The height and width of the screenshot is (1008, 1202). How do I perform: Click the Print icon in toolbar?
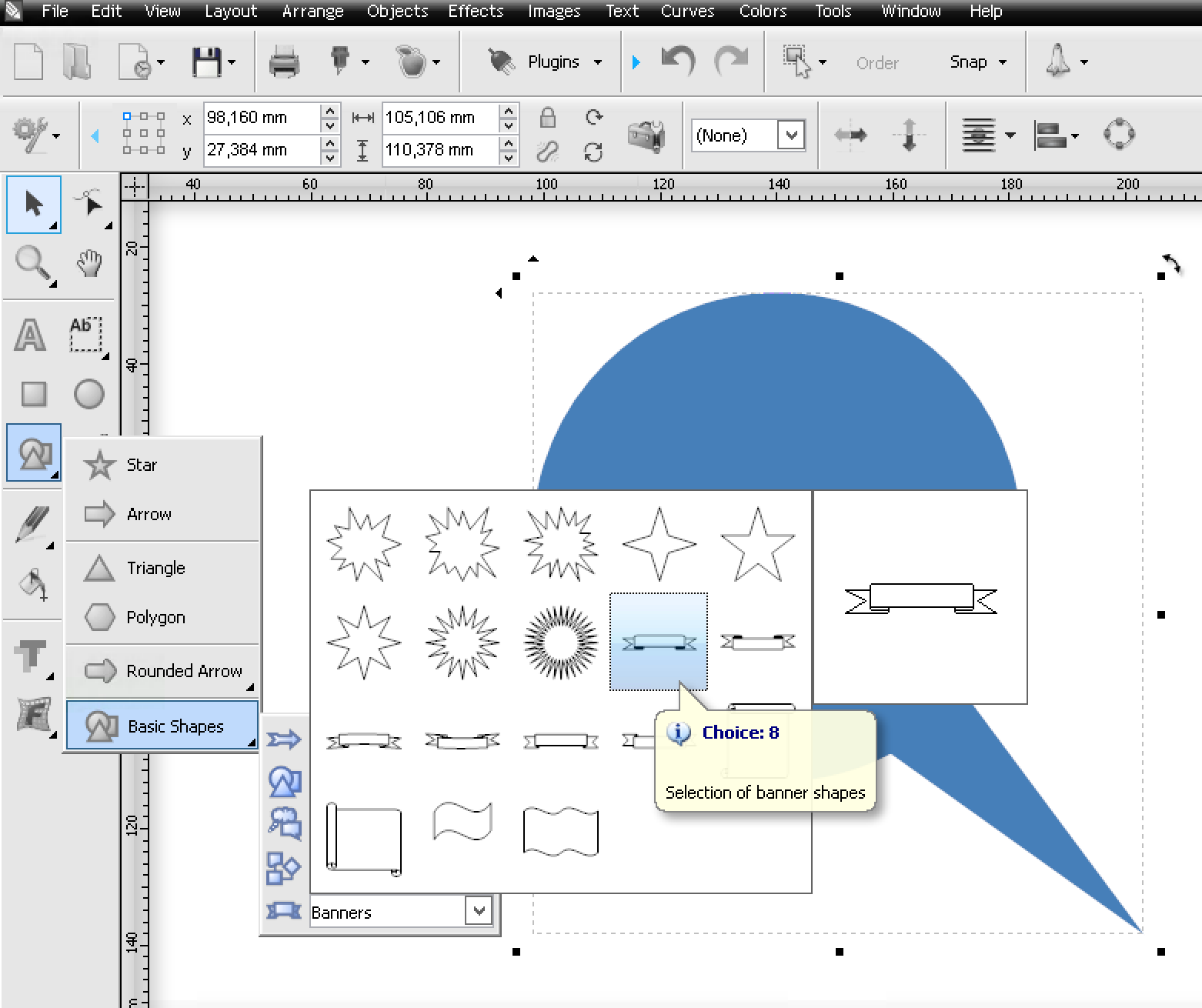[284, 62]
